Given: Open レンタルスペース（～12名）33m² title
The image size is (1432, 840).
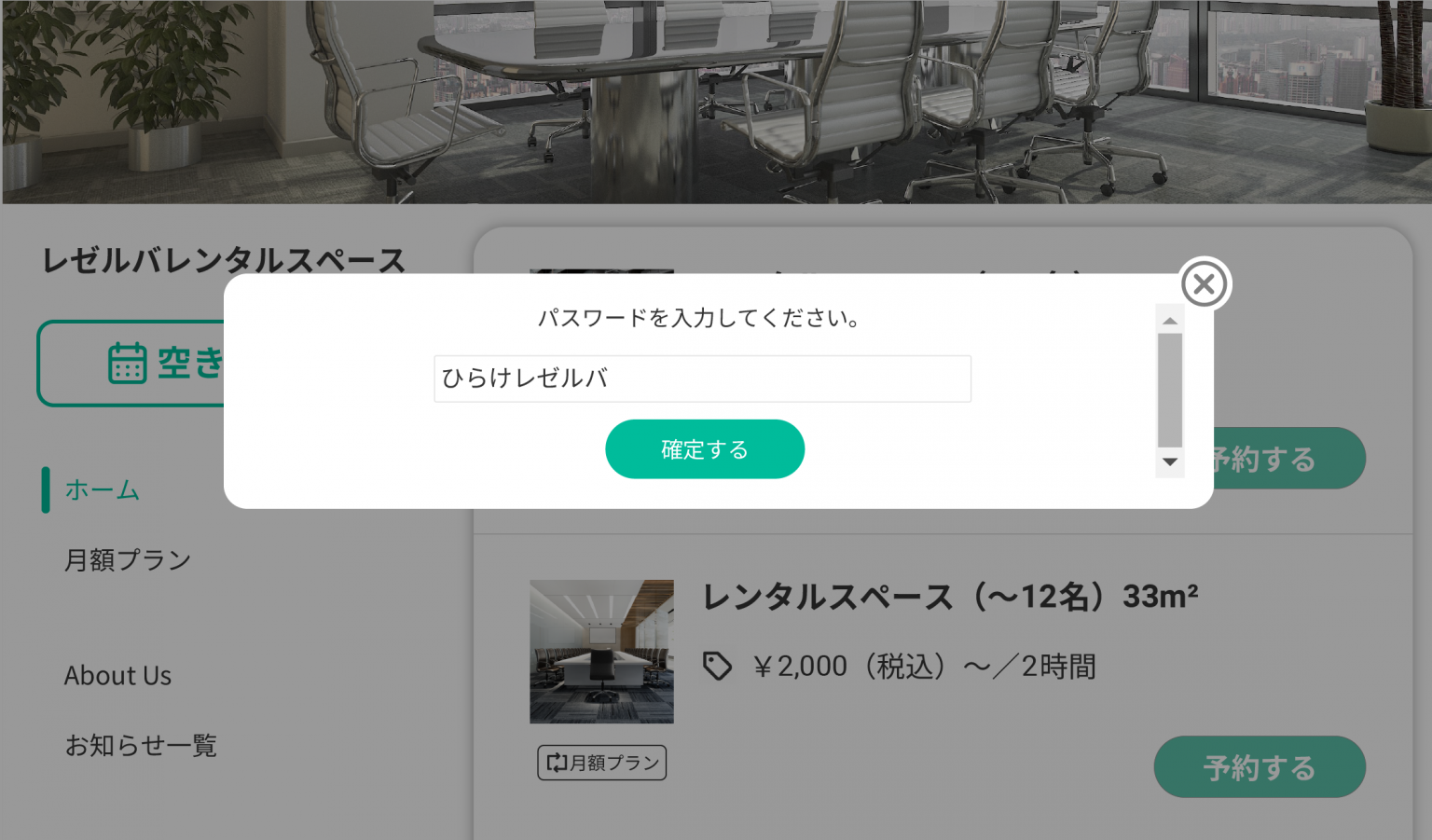Looking at the screenshot, I should (950, 597).
